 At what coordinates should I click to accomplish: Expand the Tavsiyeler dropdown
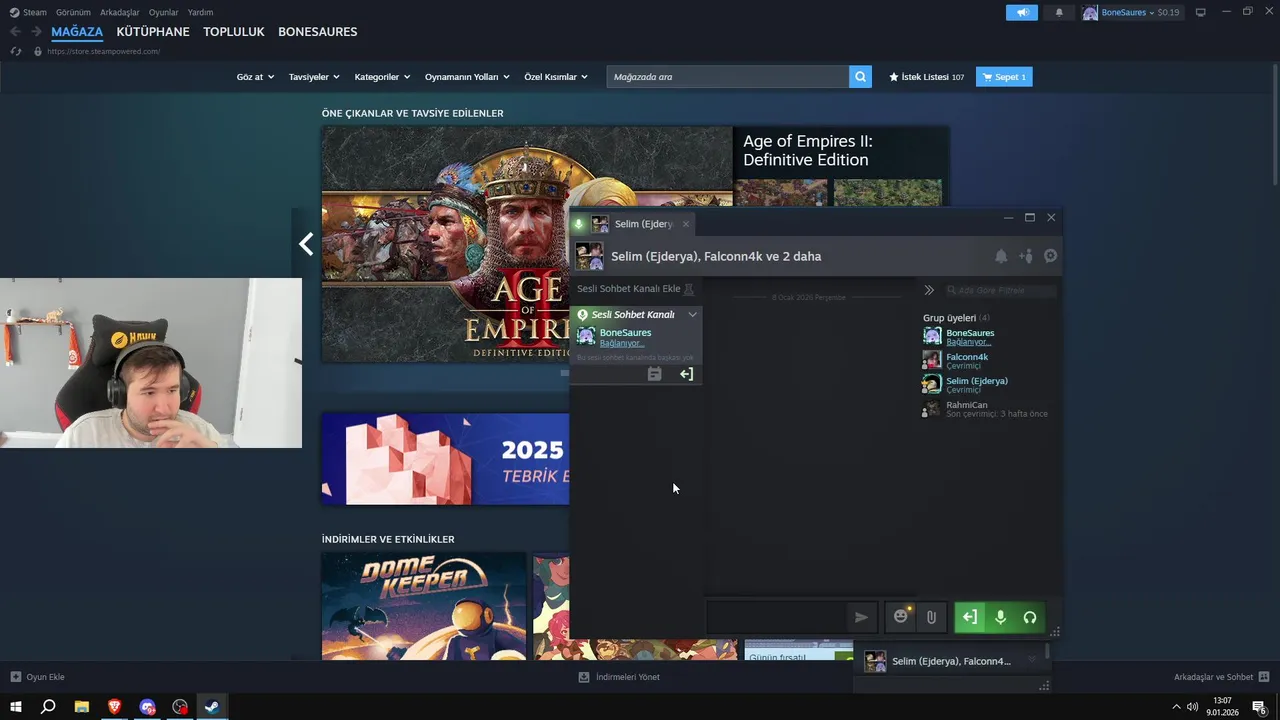314,77
